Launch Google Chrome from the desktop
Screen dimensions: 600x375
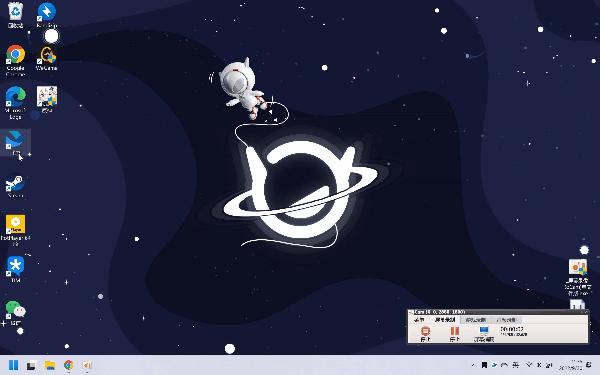click(x=15, y=60)
